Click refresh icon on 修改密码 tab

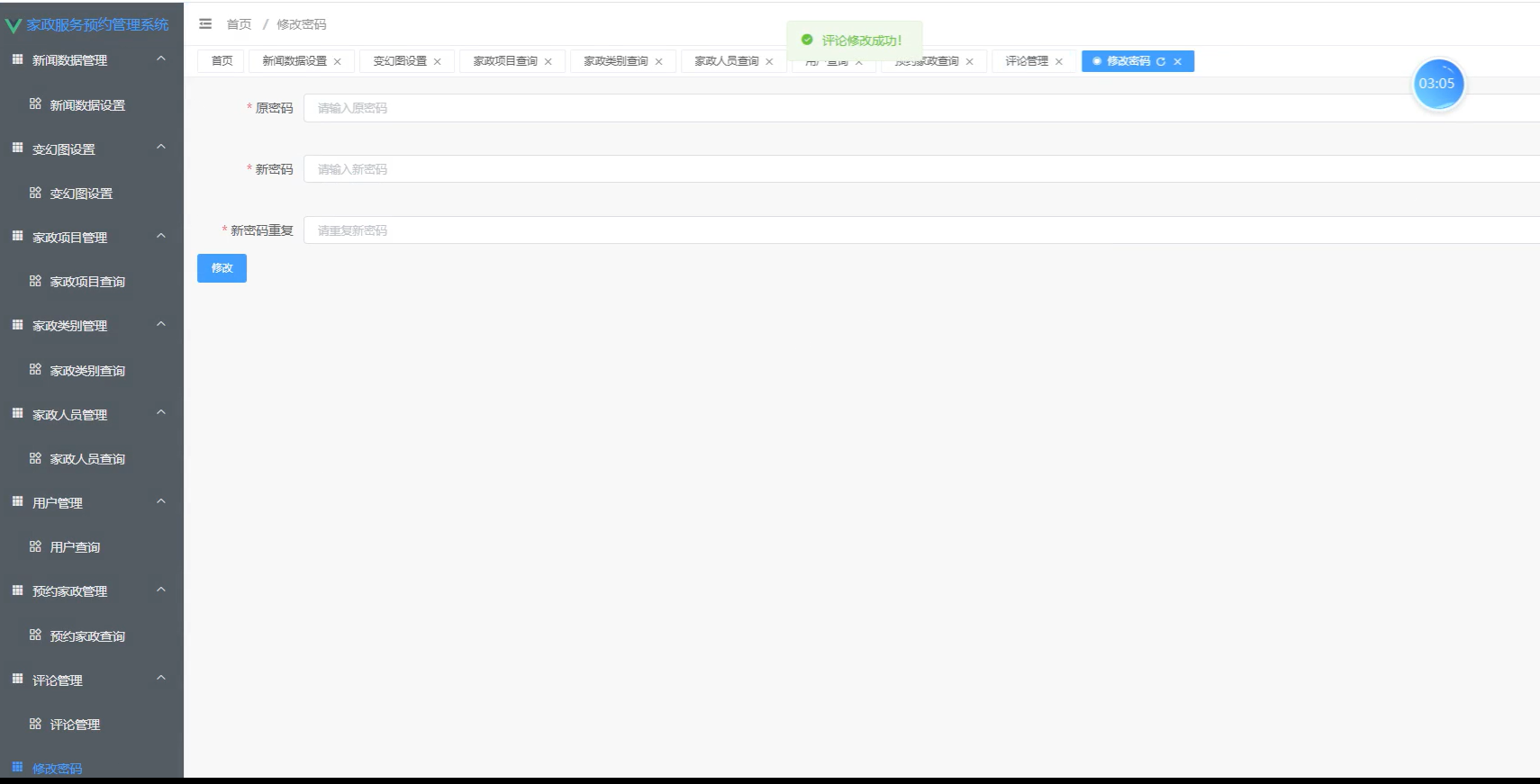[x=1161, y=61]
